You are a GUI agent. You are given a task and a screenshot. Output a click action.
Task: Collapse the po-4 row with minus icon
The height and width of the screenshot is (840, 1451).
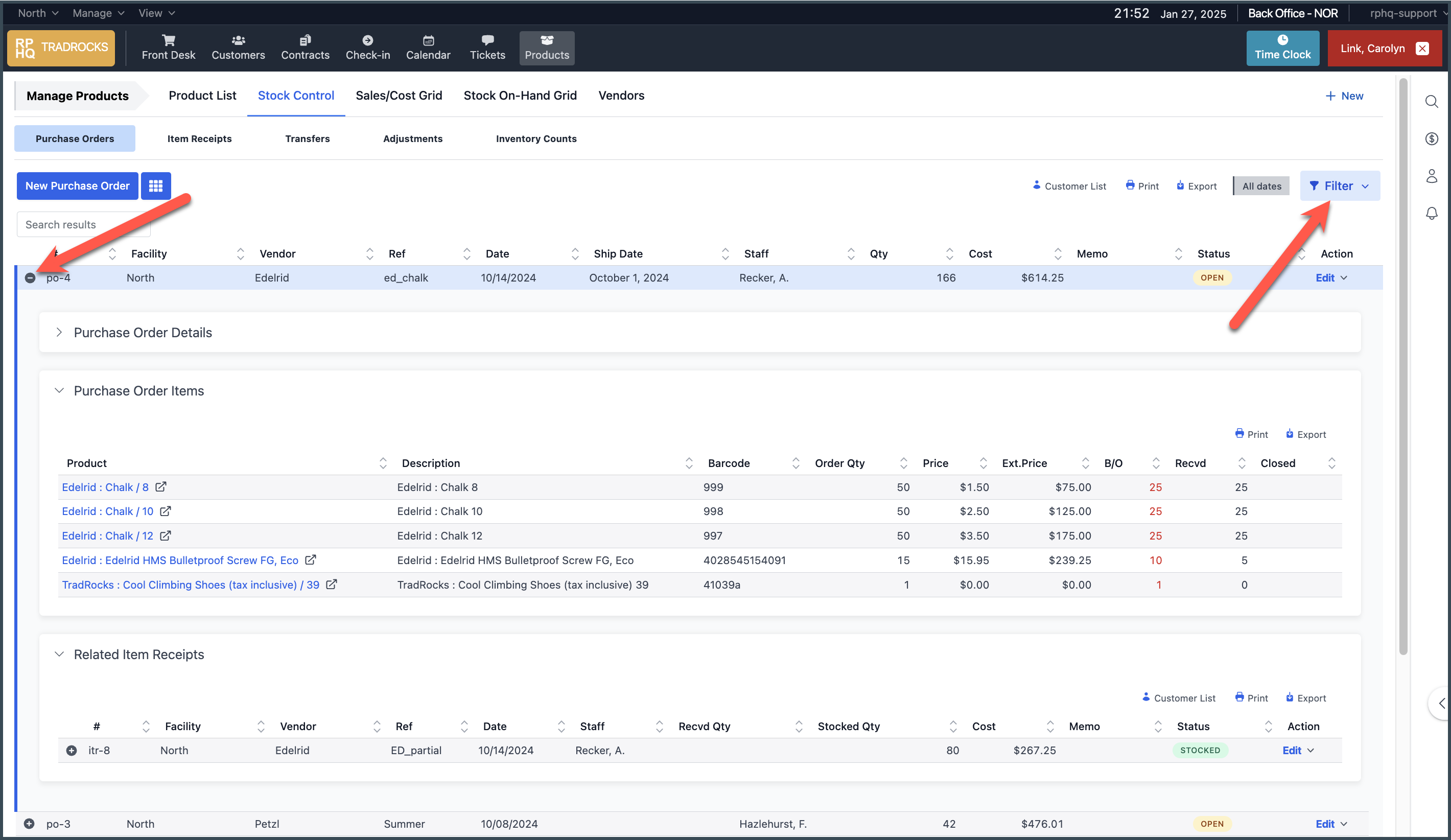(30, 278)
